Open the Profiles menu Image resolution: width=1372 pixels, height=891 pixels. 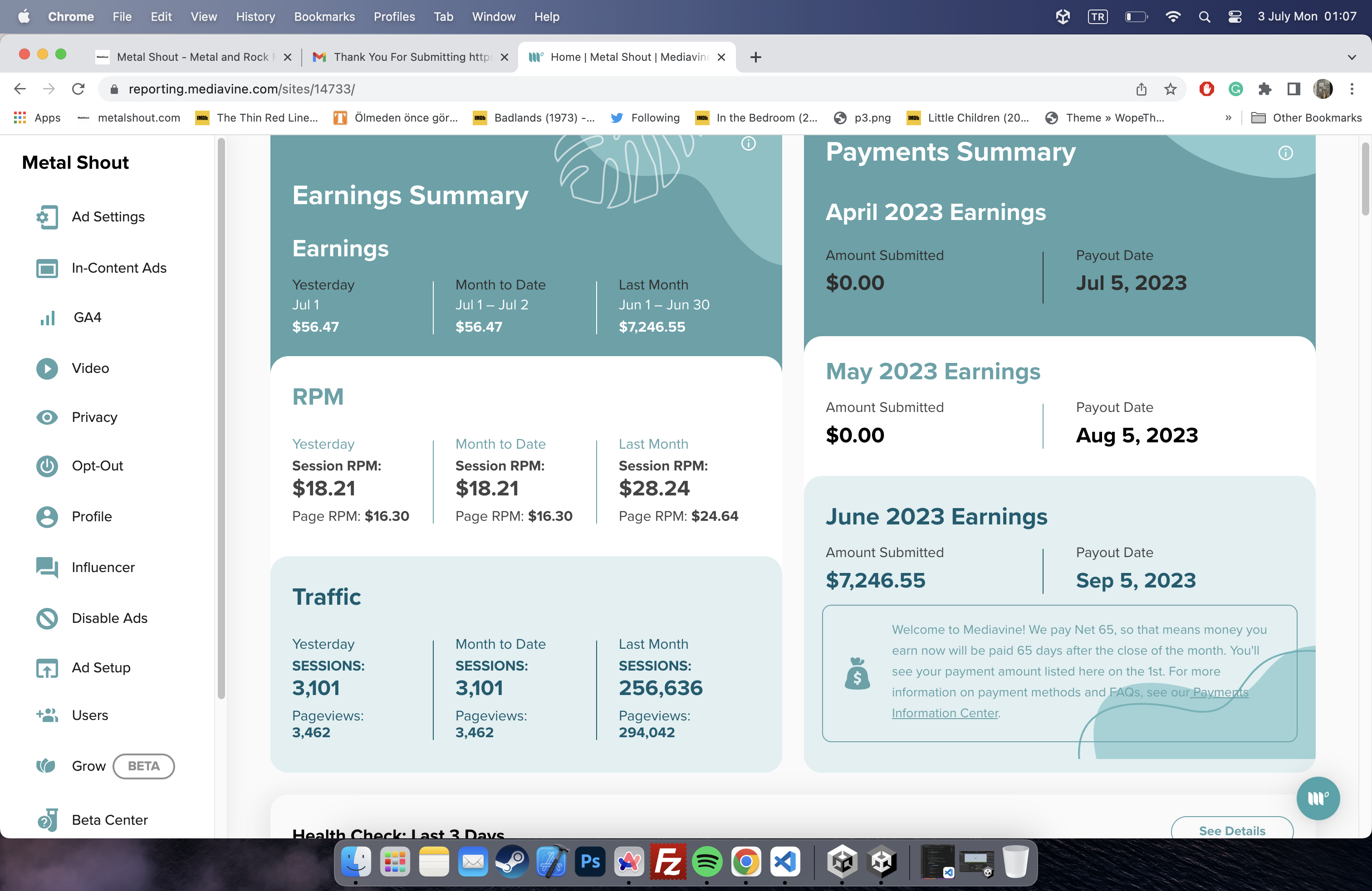pyautogui.click(x=394, y=17)
